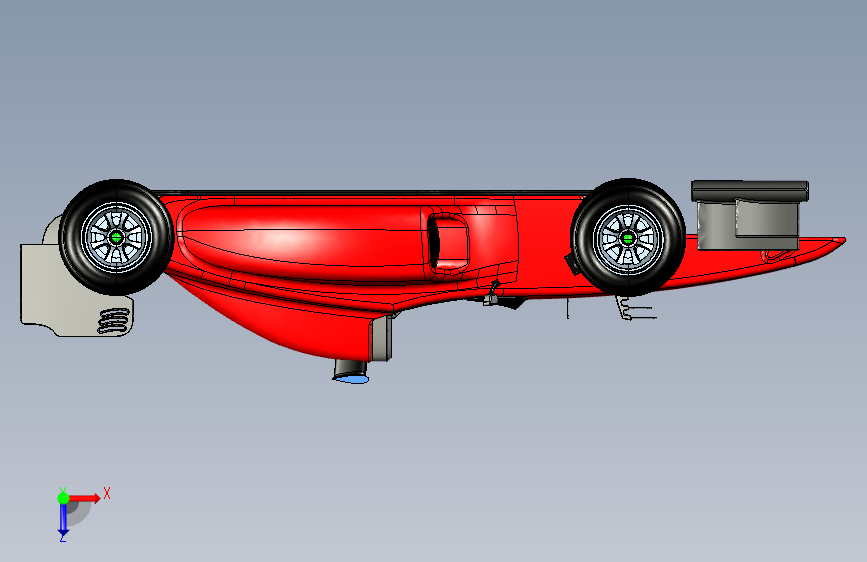Click the green Y axis origin ball of the triad
Viewport: 867px width, 562px height.
(x=63, y=498)
